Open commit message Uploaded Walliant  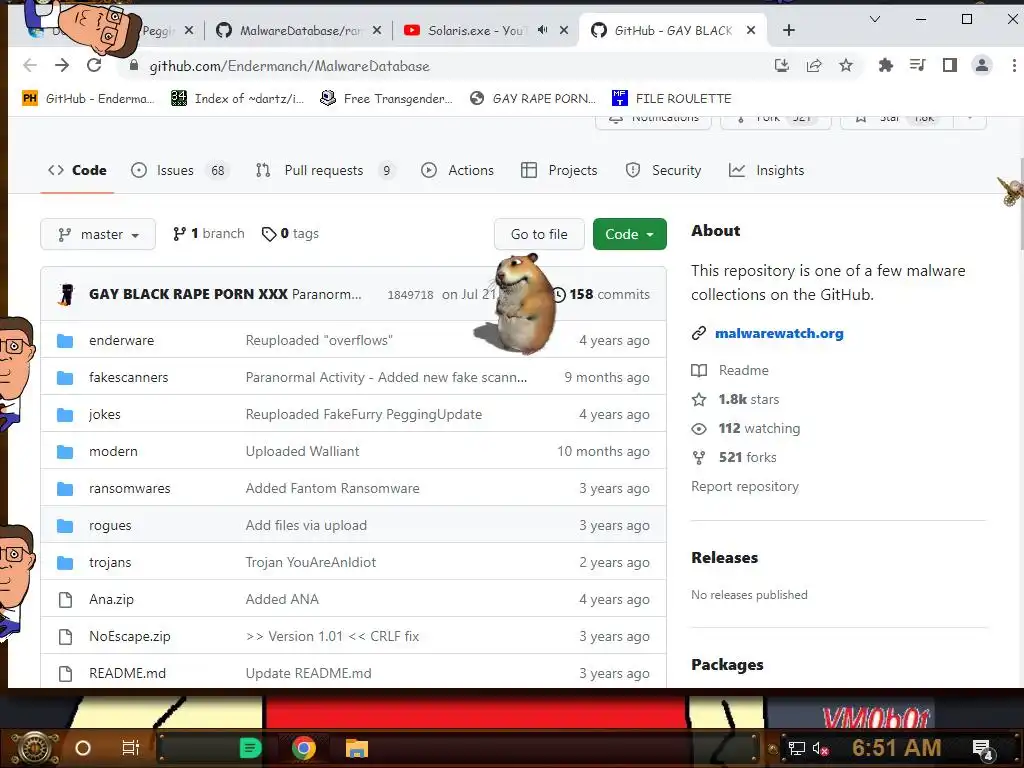coord(302,451)
